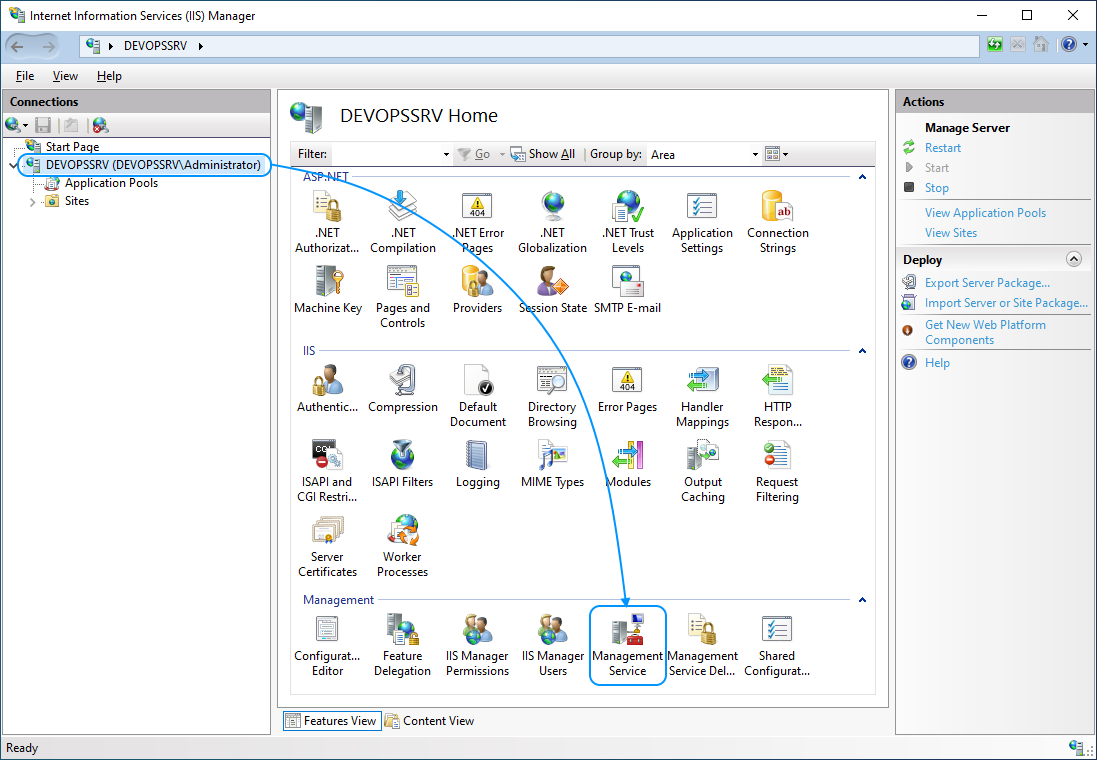Open Feature Delegation
1097x760 pixels.
402,645
